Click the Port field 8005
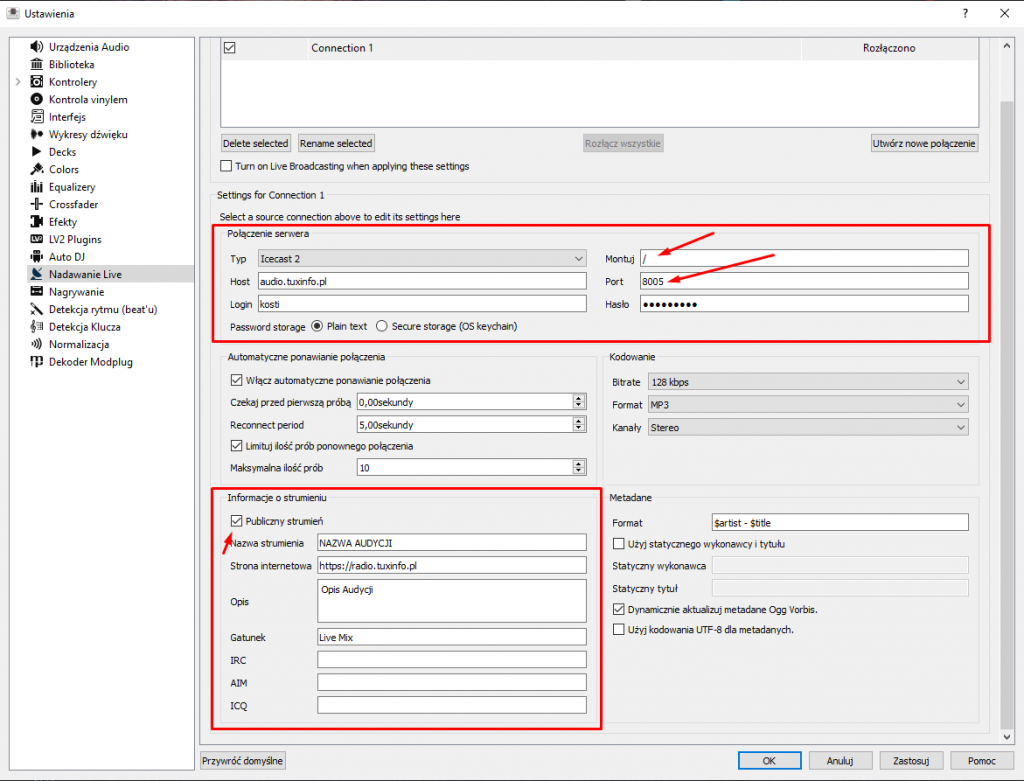The width and height of the screenshot is (1024, 781). point(804,281)
